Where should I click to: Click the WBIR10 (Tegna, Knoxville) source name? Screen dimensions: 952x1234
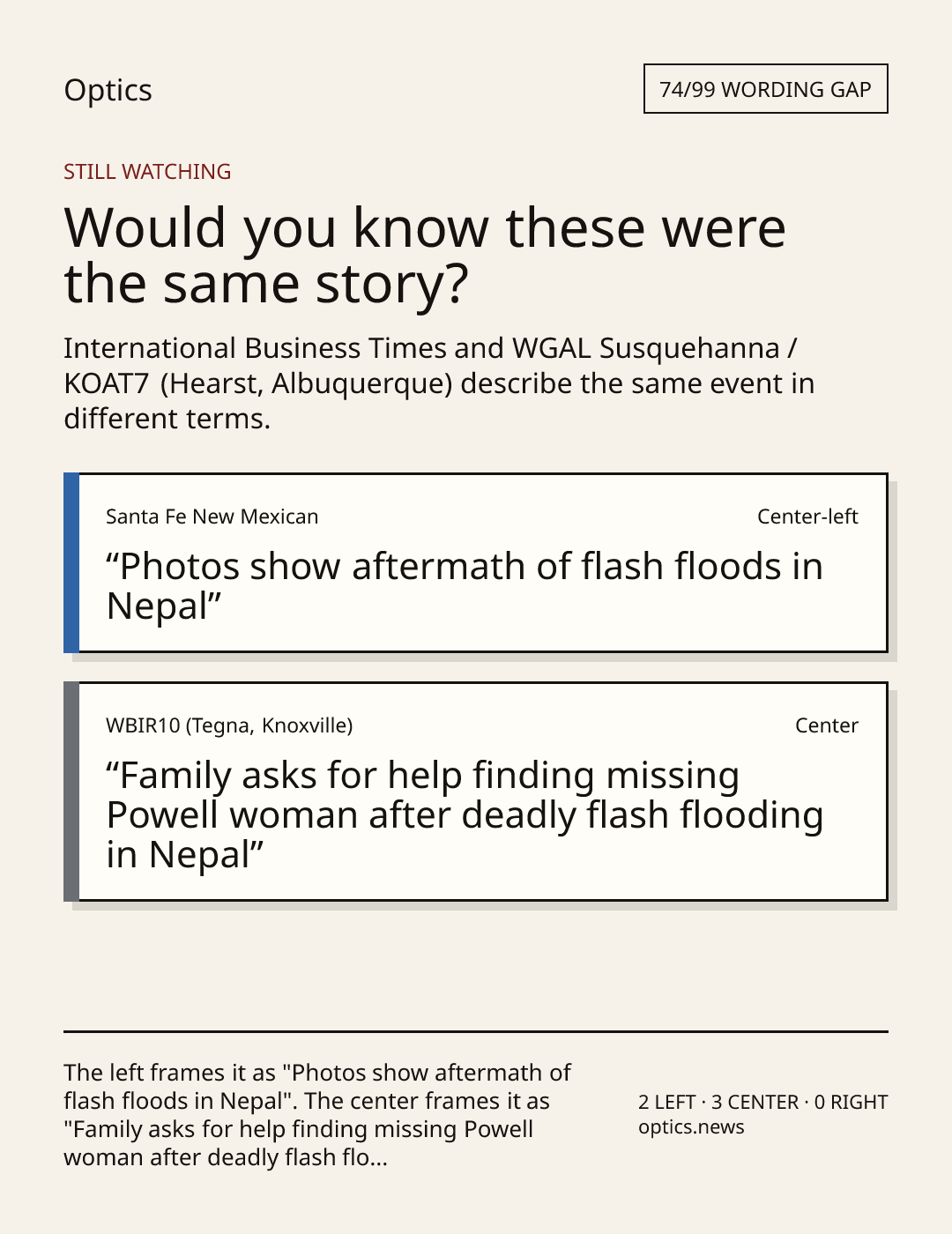coord(229,725)
